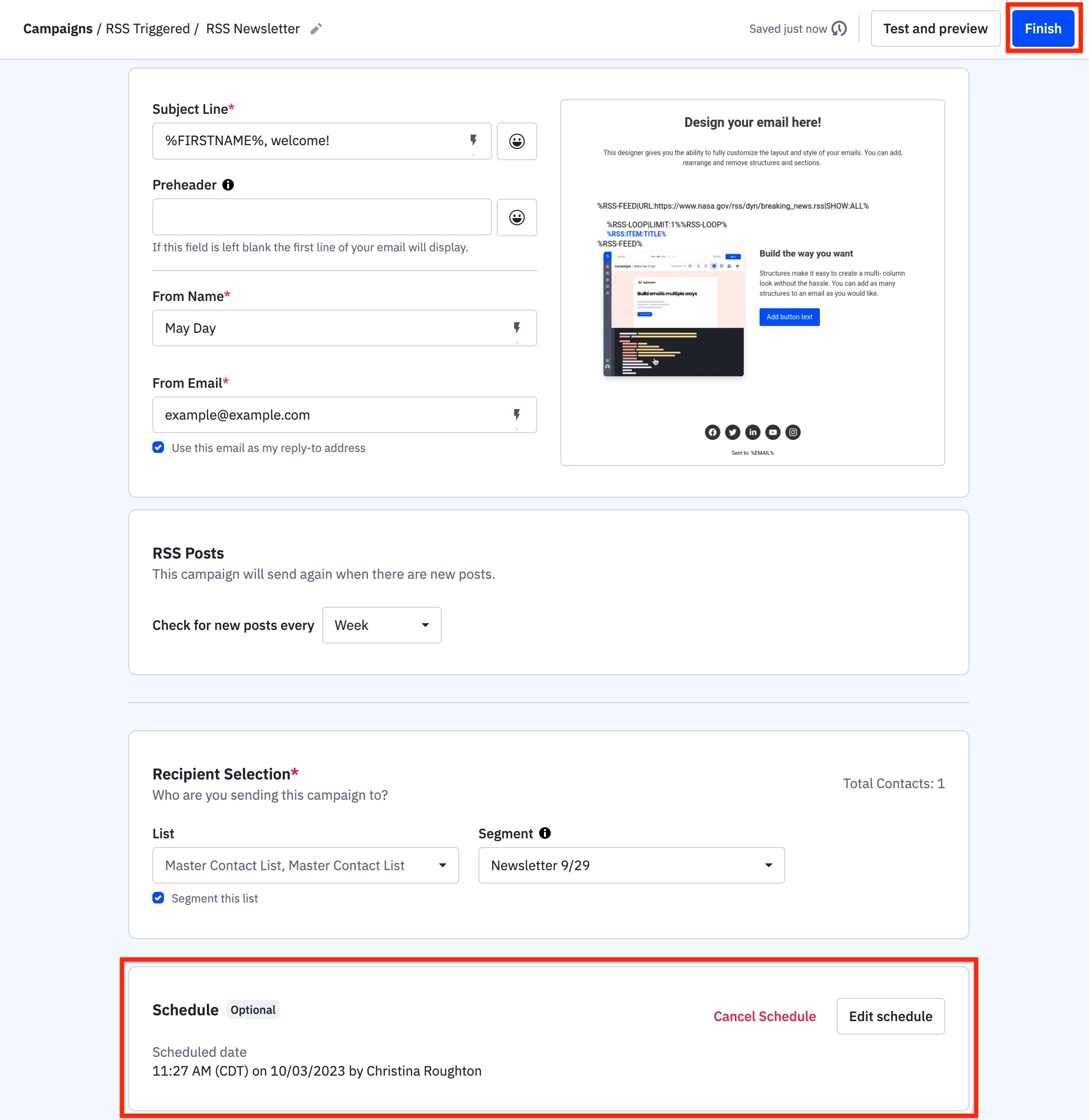
Task: Open personalization tag for From Email
Action: pyautogui.click(x=517, y=415)
